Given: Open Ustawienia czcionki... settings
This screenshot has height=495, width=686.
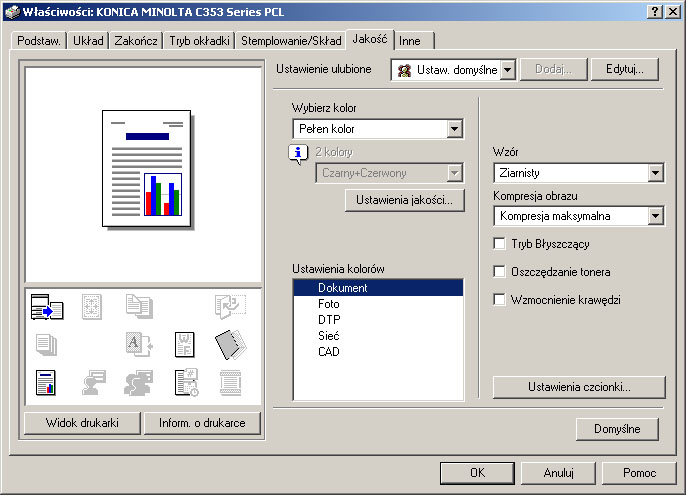Looking at the screenshot, I should (x=579, y=387).
